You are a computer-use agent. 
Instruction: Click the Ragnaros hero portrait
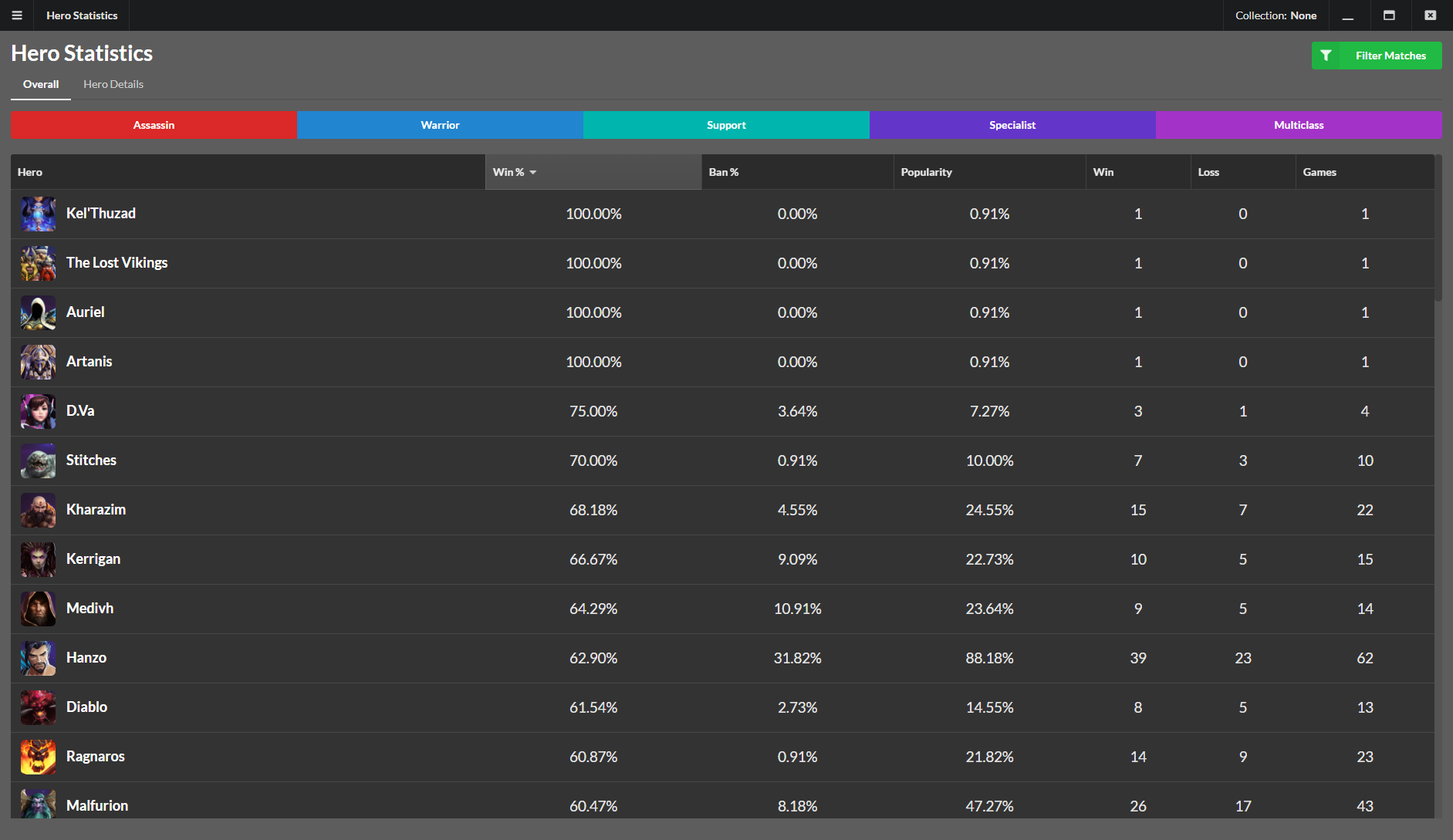click(38, 757)
